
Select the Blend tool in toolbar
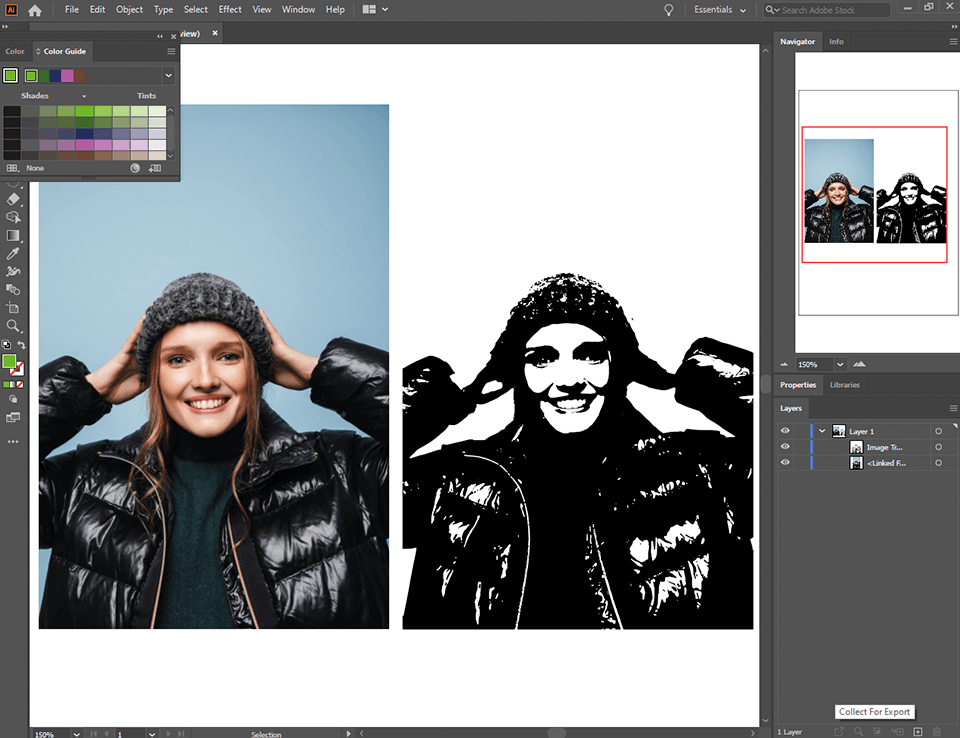click(13, 290)
